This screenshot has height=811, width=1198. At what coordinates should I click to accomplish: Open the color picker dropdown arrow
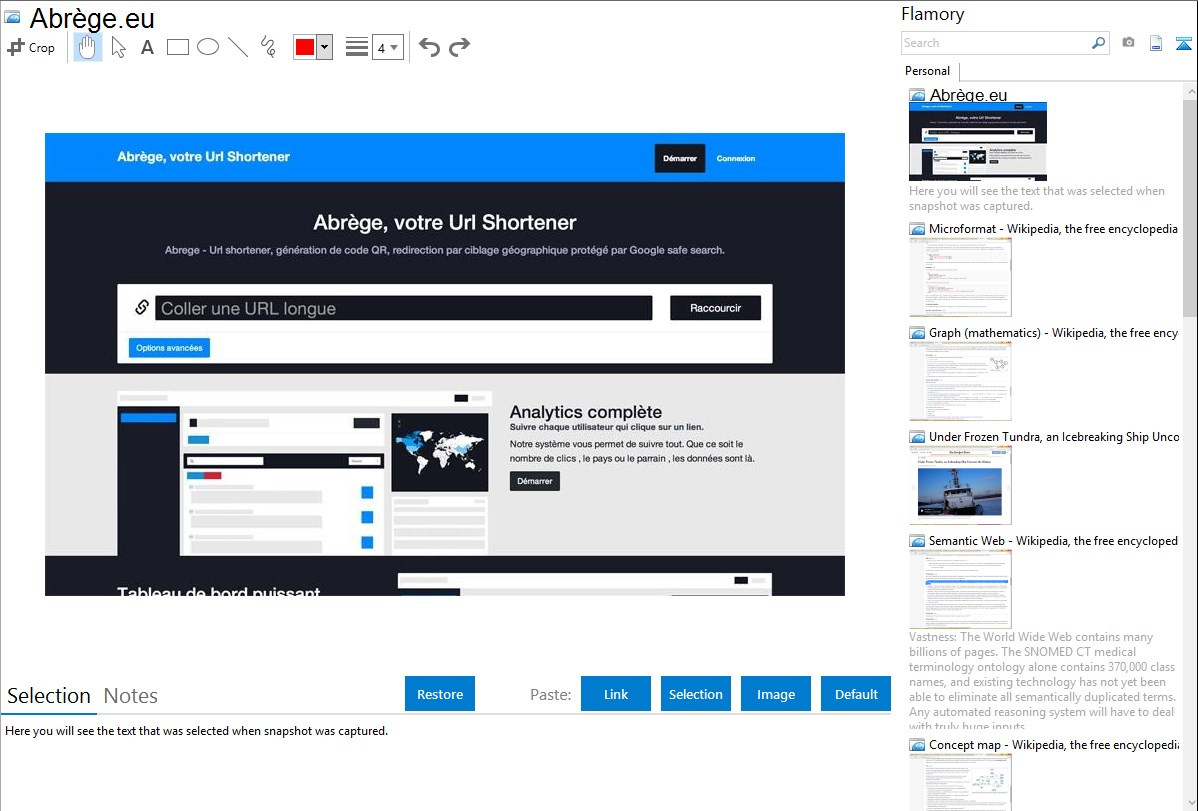[x=325, y=47]
